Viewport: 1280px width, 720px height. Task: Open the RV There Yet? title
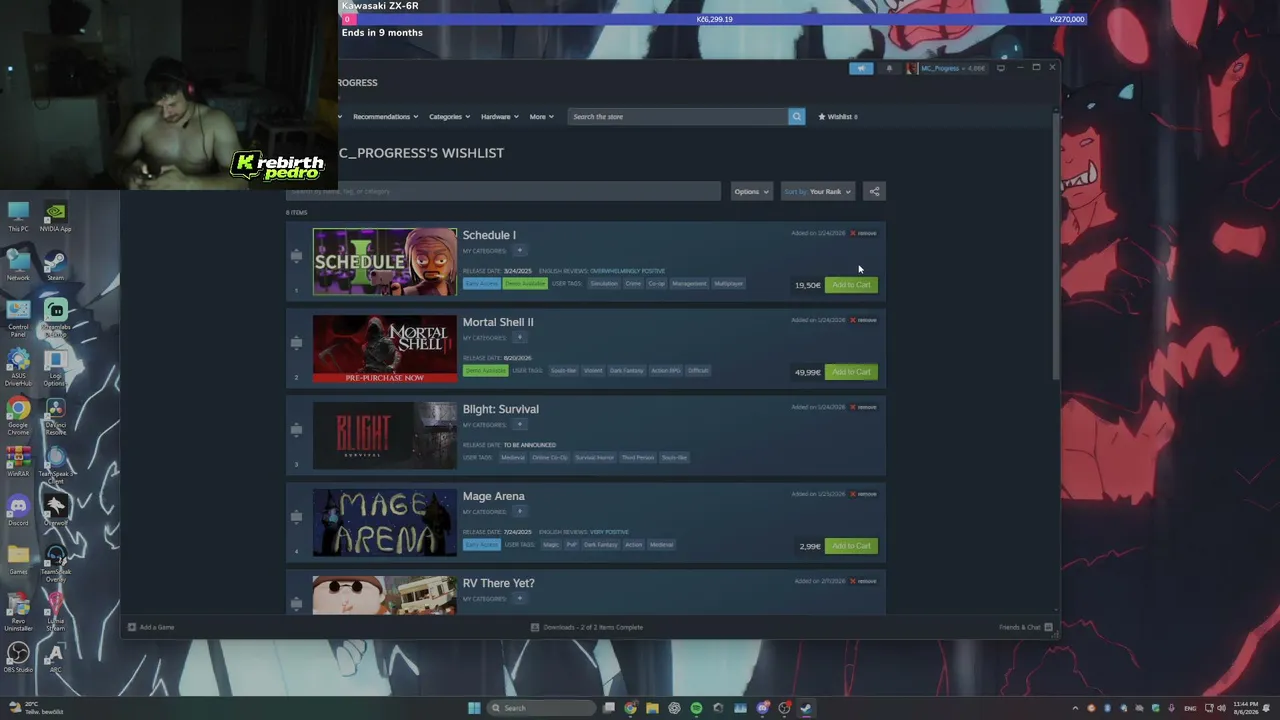tap(498, 583)
